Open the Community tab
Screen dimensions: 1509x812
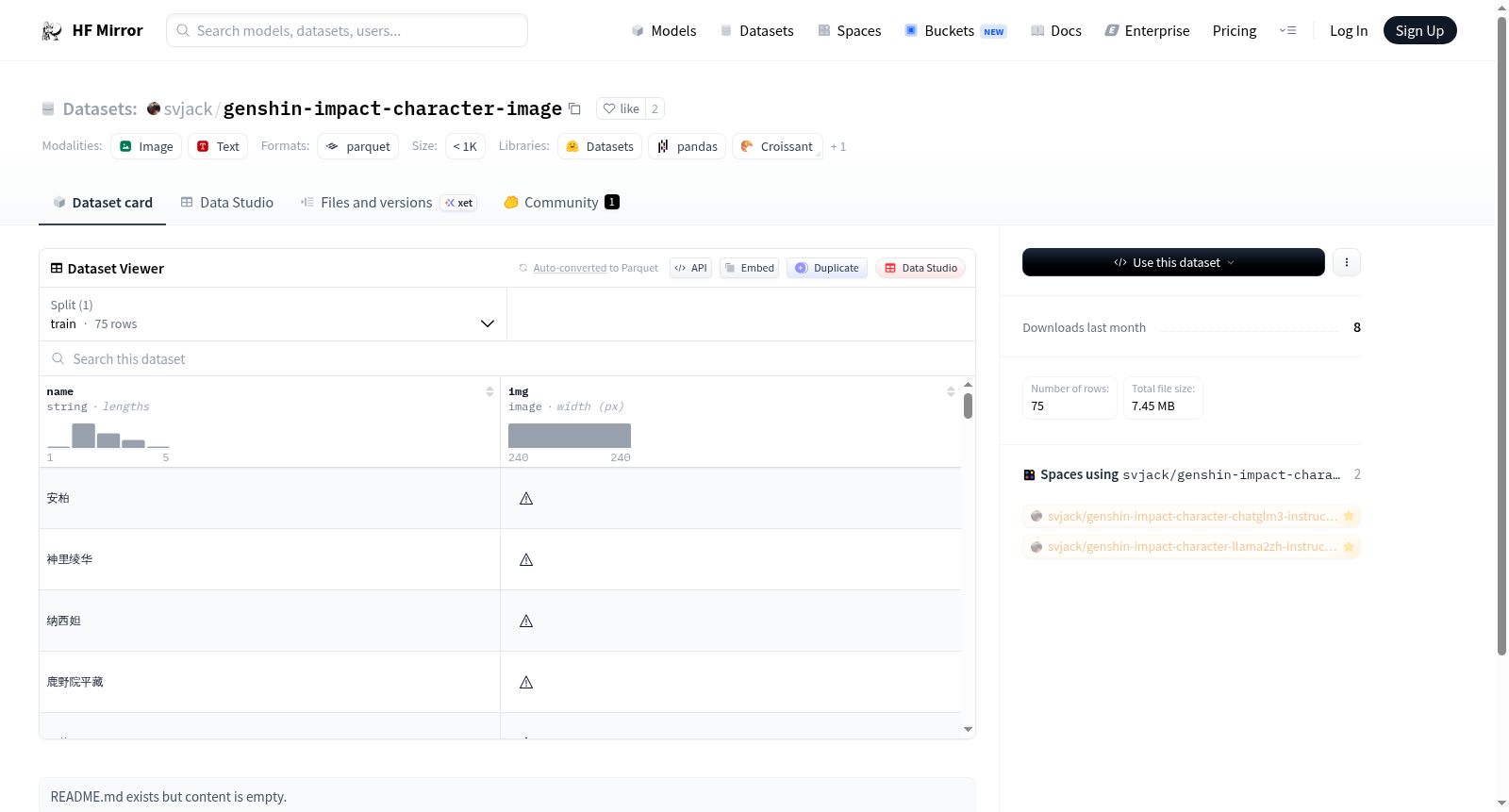click(x=562, y=203)
